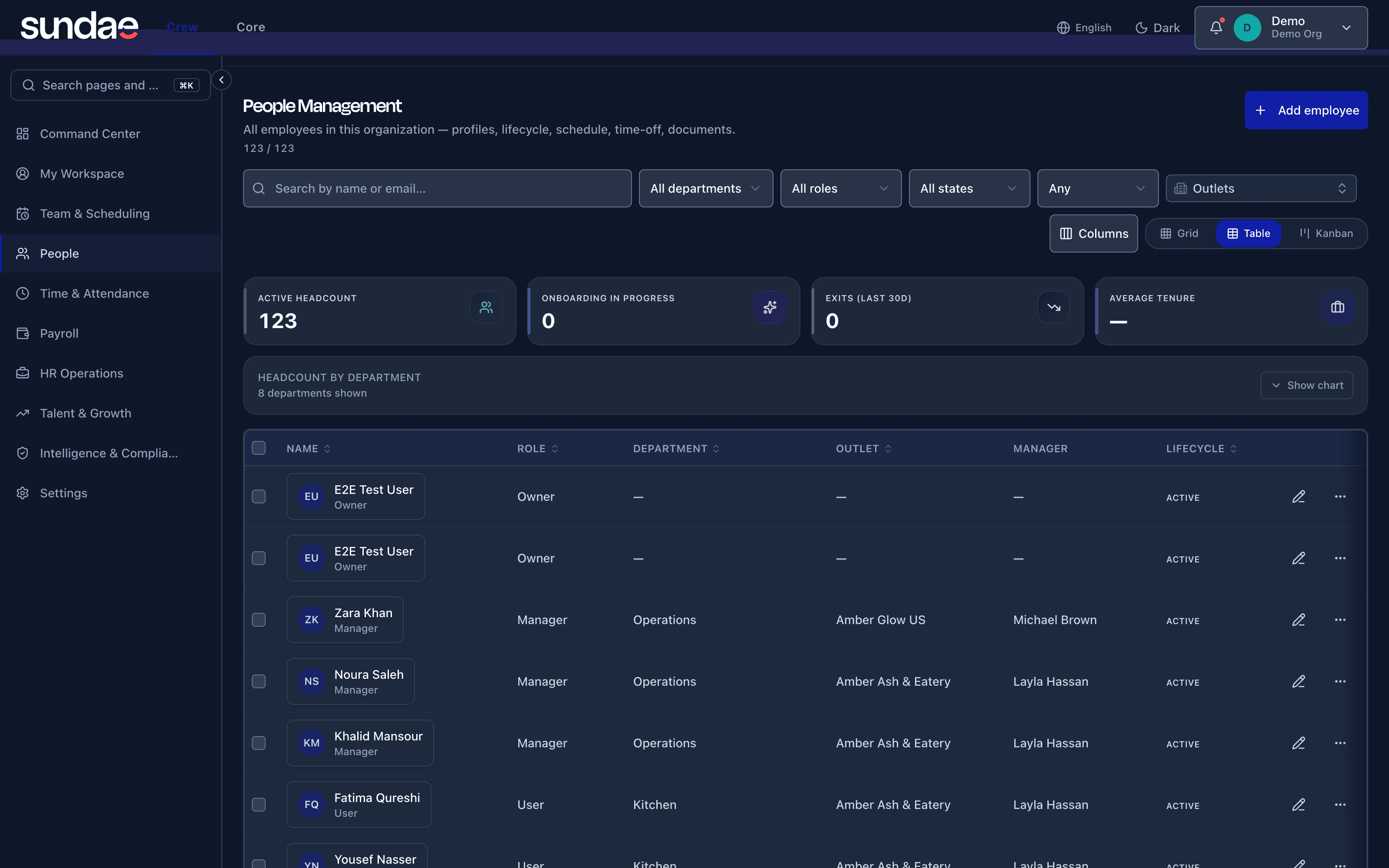Open the All departments dropdown
Screen dimensions: 1389x868
pyautogui.click(x=706, y=188)
